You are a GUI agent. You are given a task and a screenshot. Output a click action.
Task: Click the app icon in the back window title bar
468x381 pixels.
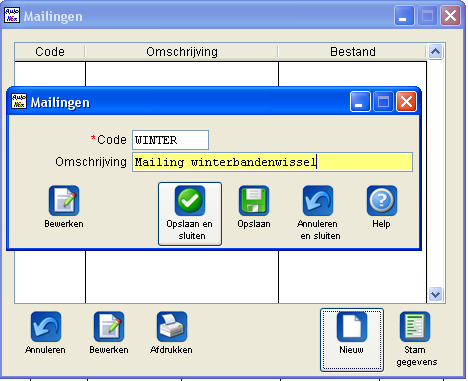(12, 15)
